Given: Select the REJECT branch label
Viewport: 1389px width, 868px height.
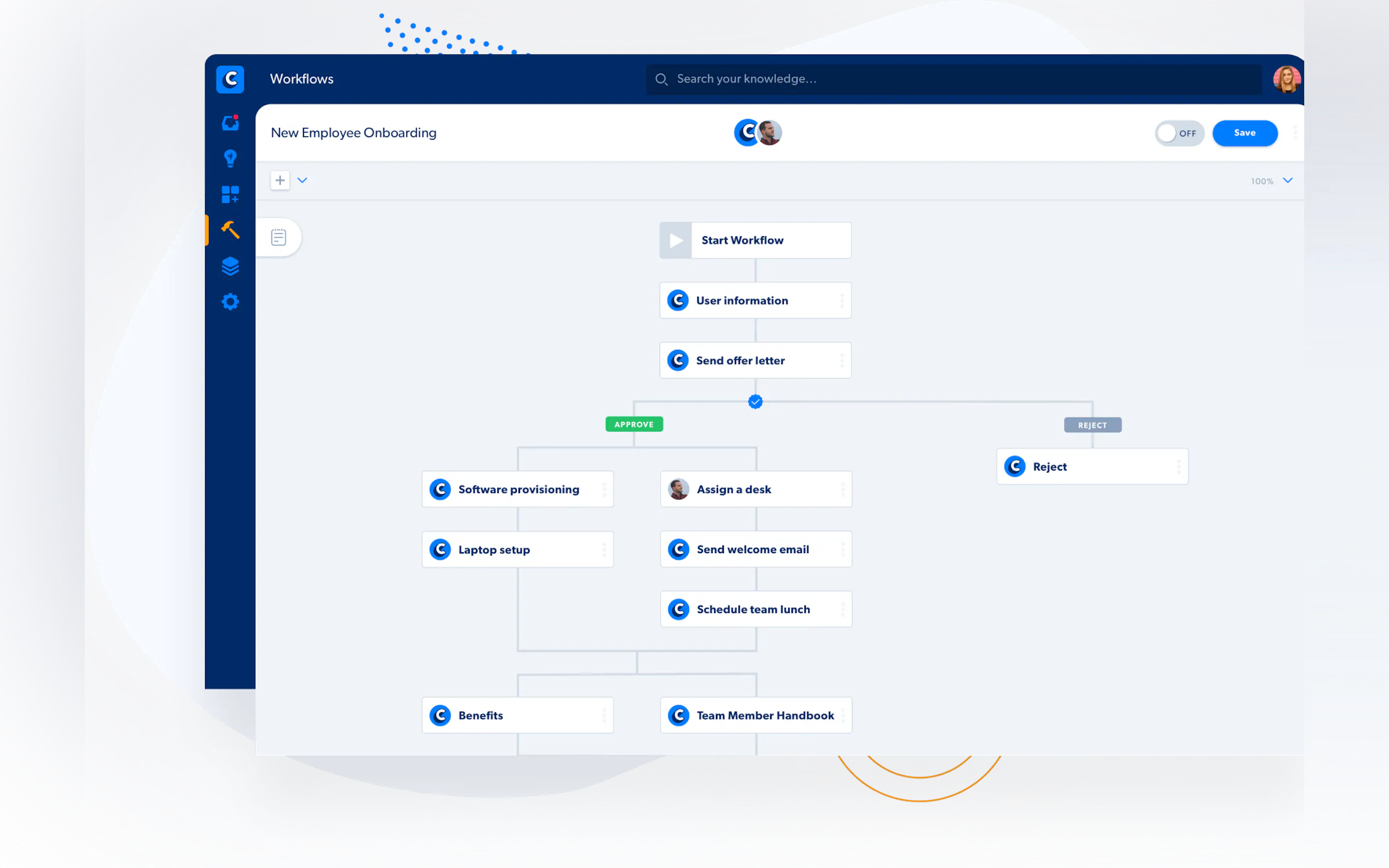Looking at the screenshot, I should [x=1092, y=425].
